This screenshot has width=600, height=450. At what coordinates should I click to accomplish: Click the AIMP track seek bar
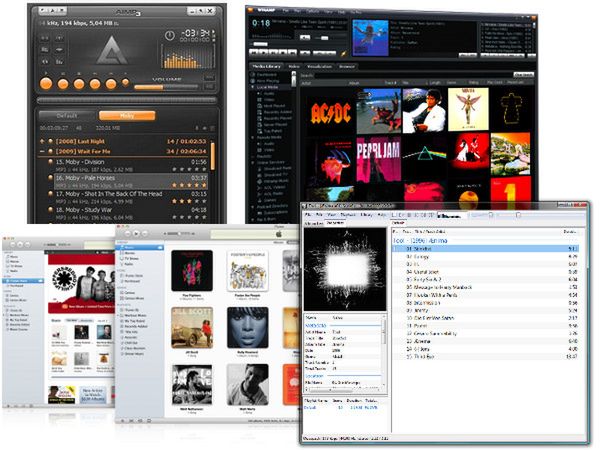127,100
